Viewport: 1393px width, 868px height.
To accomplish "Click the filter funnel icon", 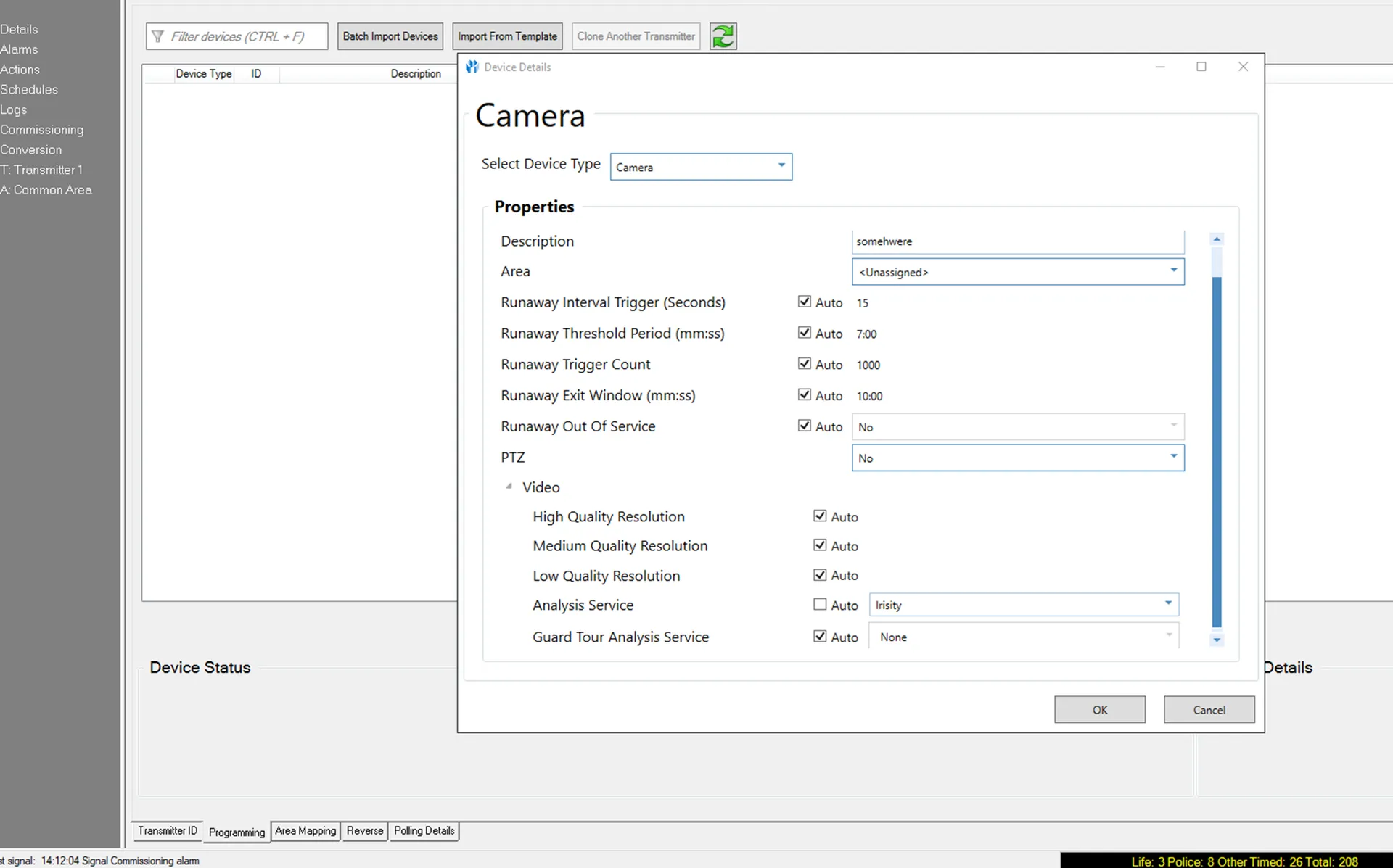I will (157, 36).
